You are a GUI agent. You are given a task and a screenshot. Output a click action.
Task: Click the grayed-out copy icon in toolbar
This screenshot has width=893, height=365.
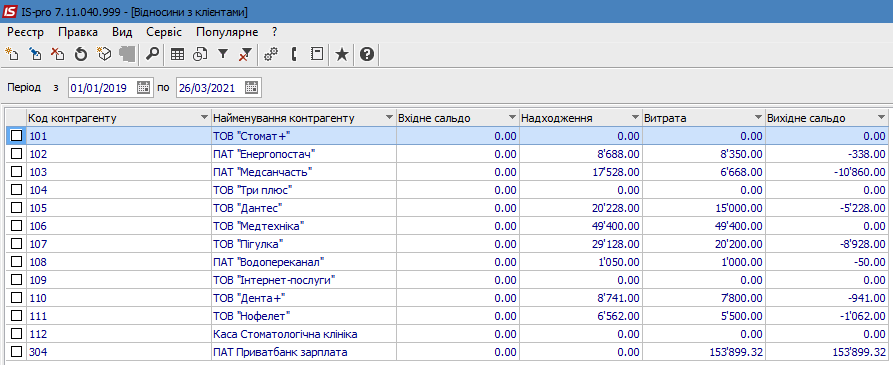tap(126, 54)
